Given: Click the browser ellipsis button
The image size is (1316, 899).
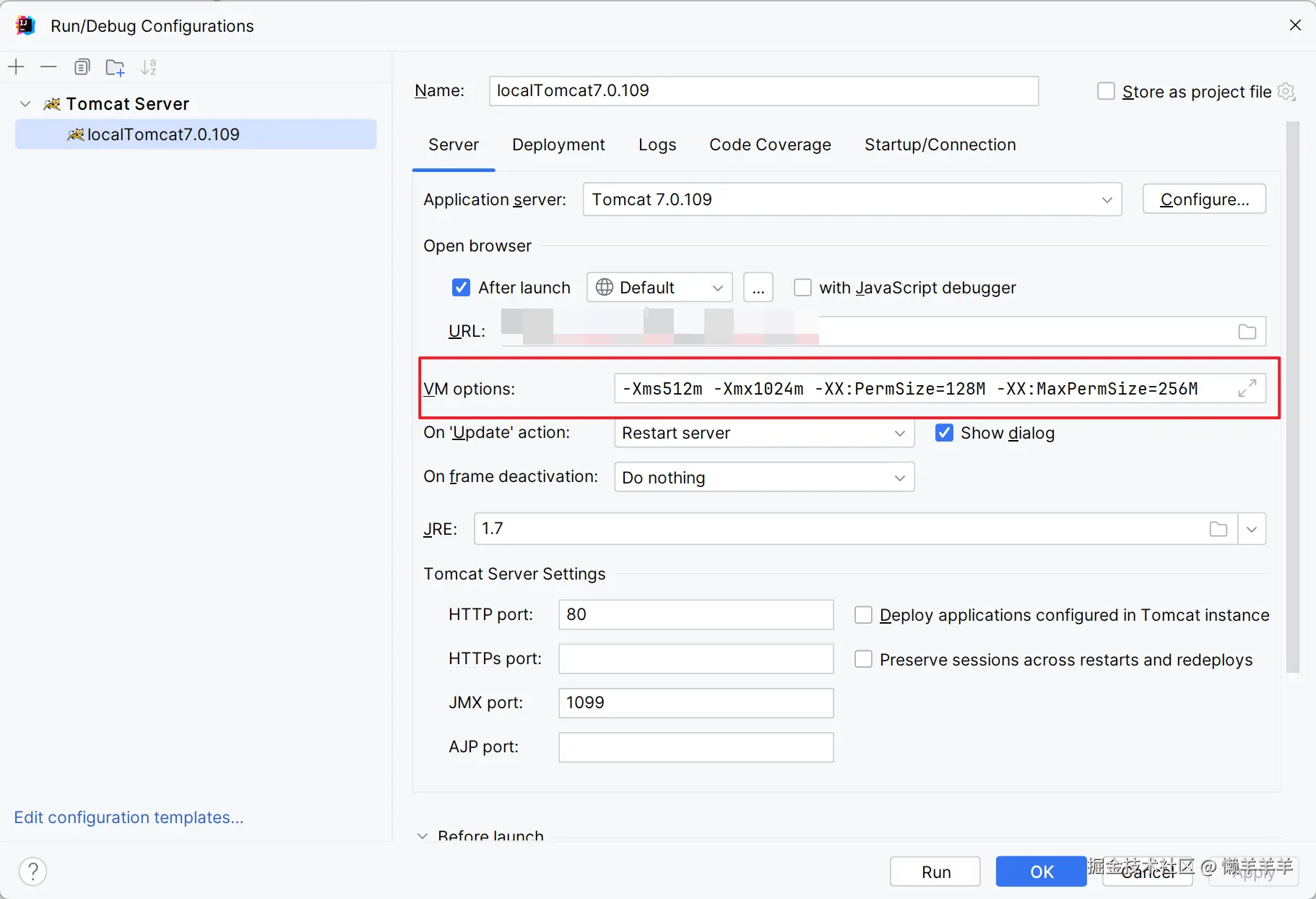Looking at the screenshot, I should (x=758, y=288).
